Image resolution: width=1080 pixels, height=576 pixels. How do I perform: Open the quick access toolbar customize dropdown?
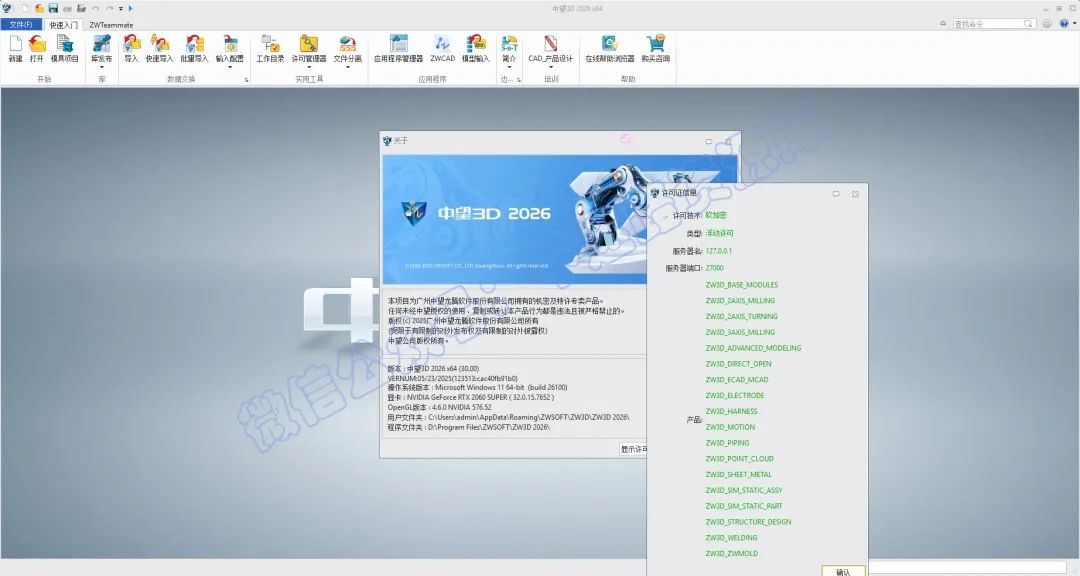tap(121, 8)
